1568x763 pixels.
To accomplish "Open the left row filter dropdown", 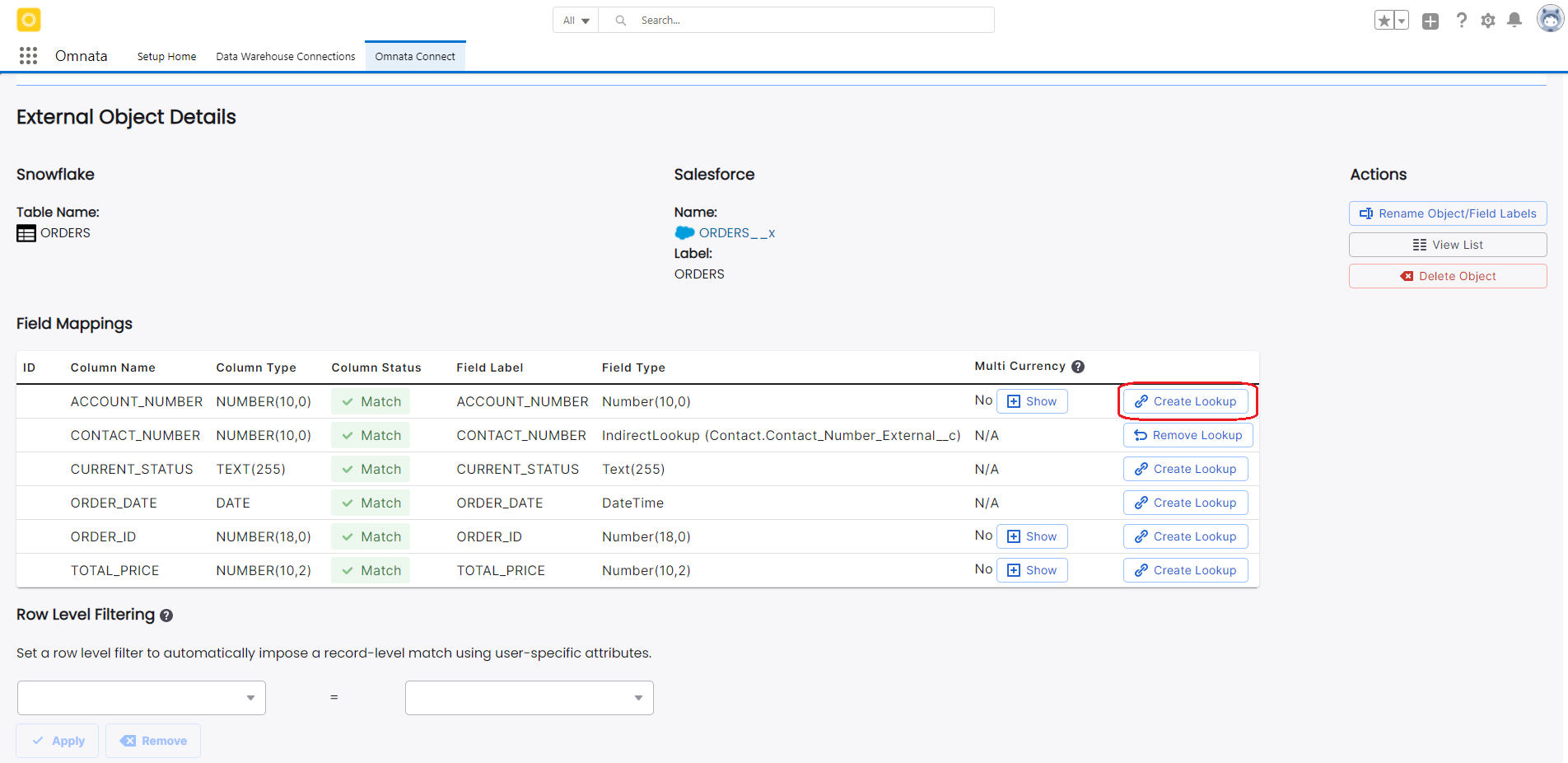I will tap(142, 698).
